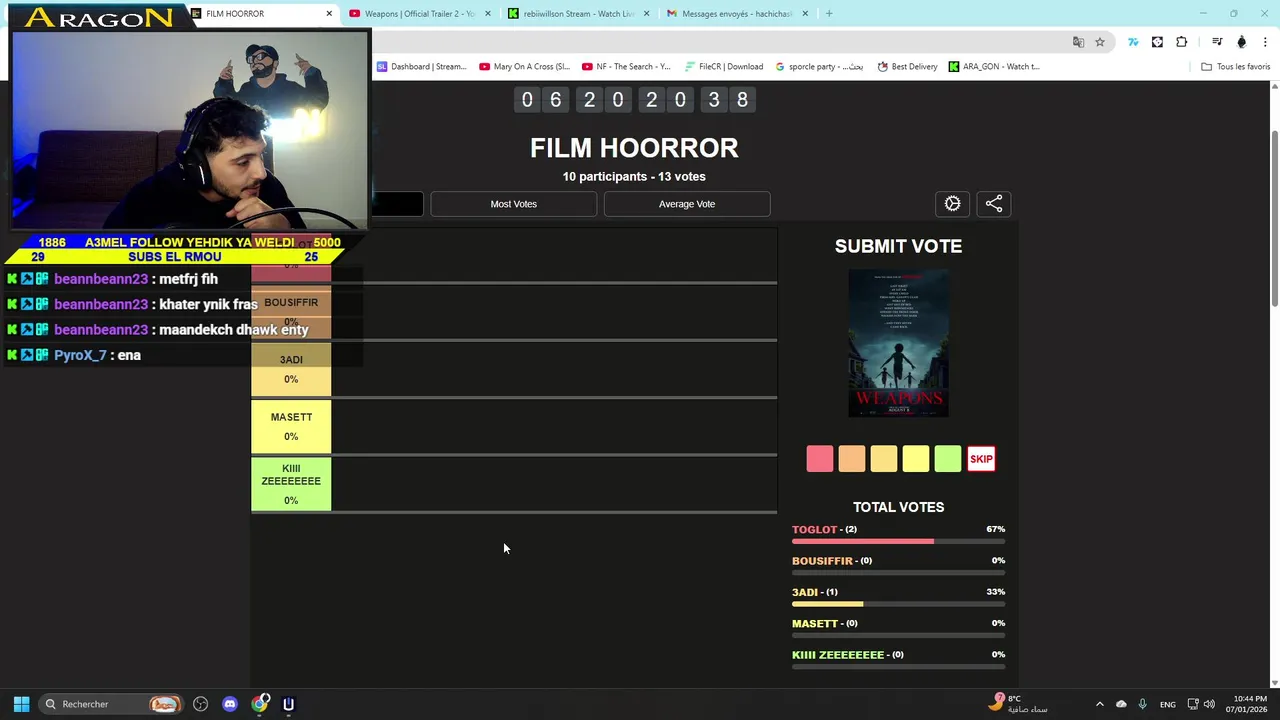Click the Rechercher taskbar search box

click(110, 704)
